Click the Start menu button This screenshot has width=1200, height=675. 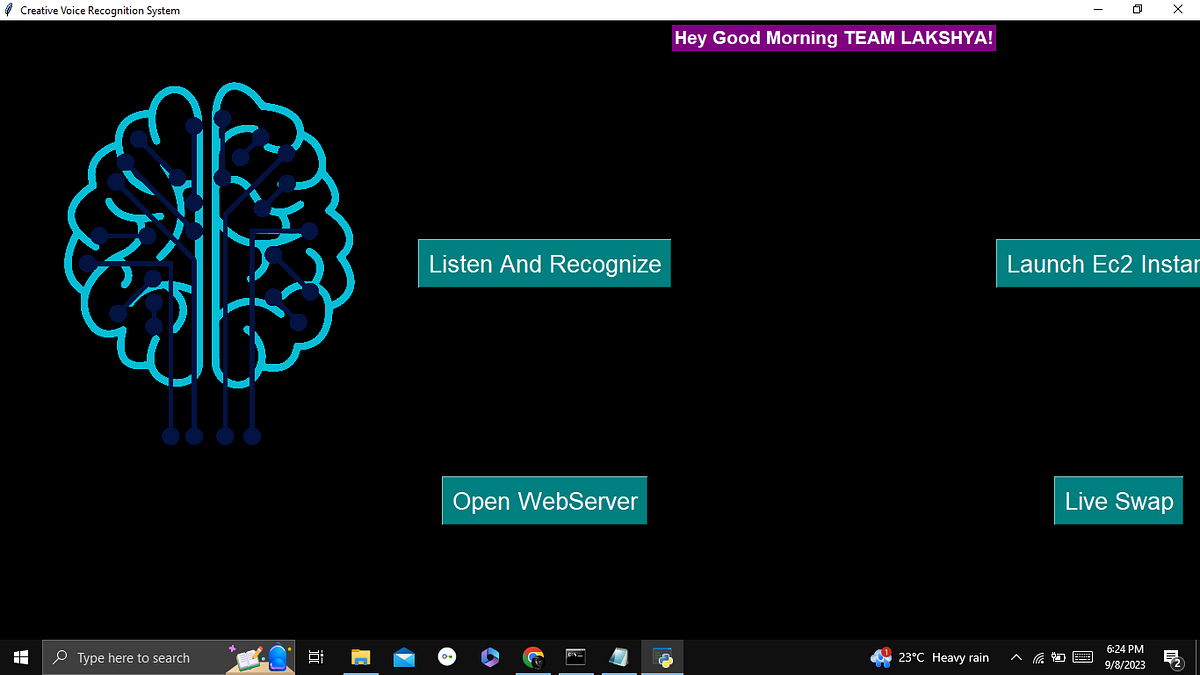tap(20, 657)
